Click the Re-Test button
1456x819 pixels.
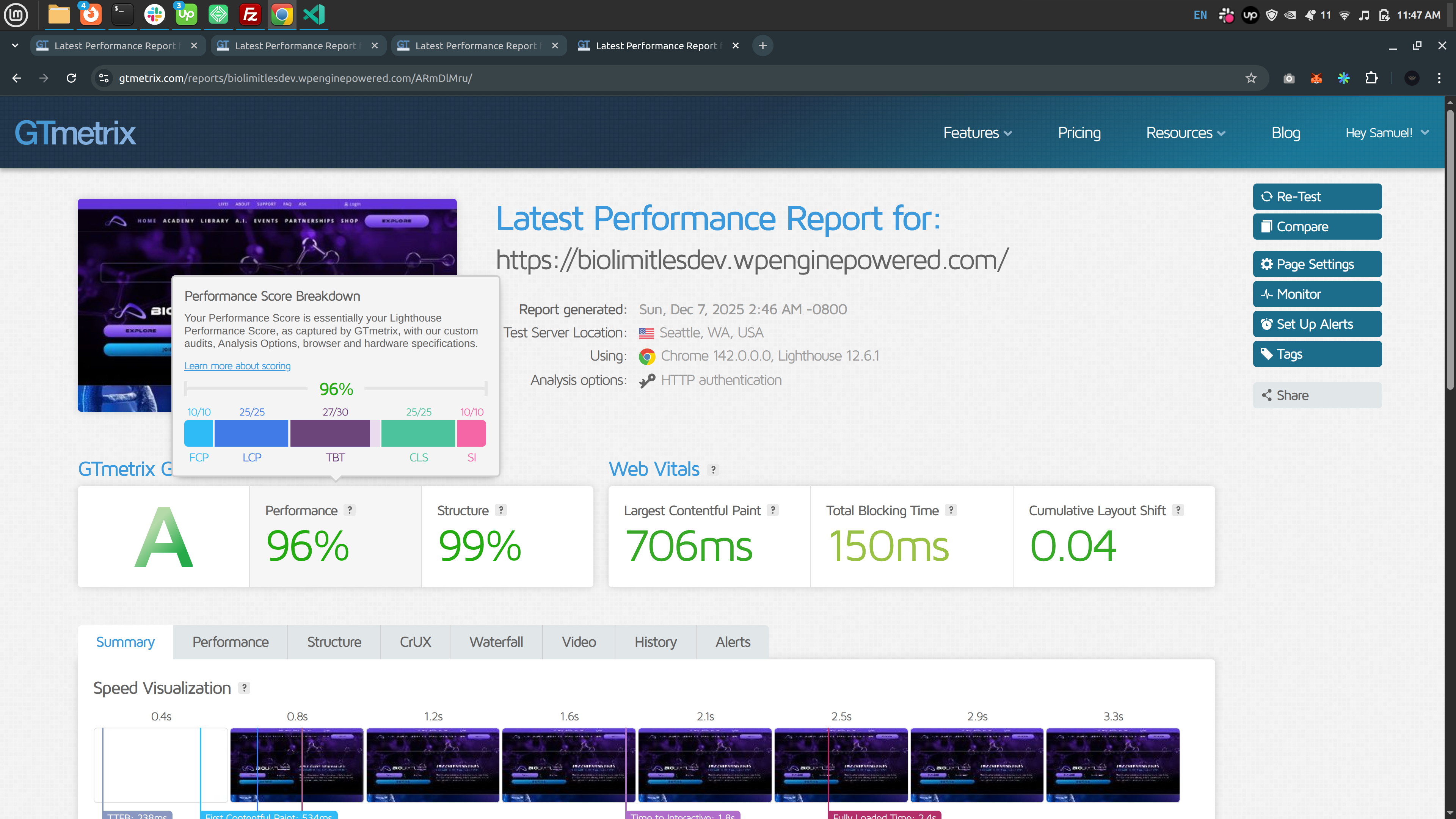[x=1316, y=197]
